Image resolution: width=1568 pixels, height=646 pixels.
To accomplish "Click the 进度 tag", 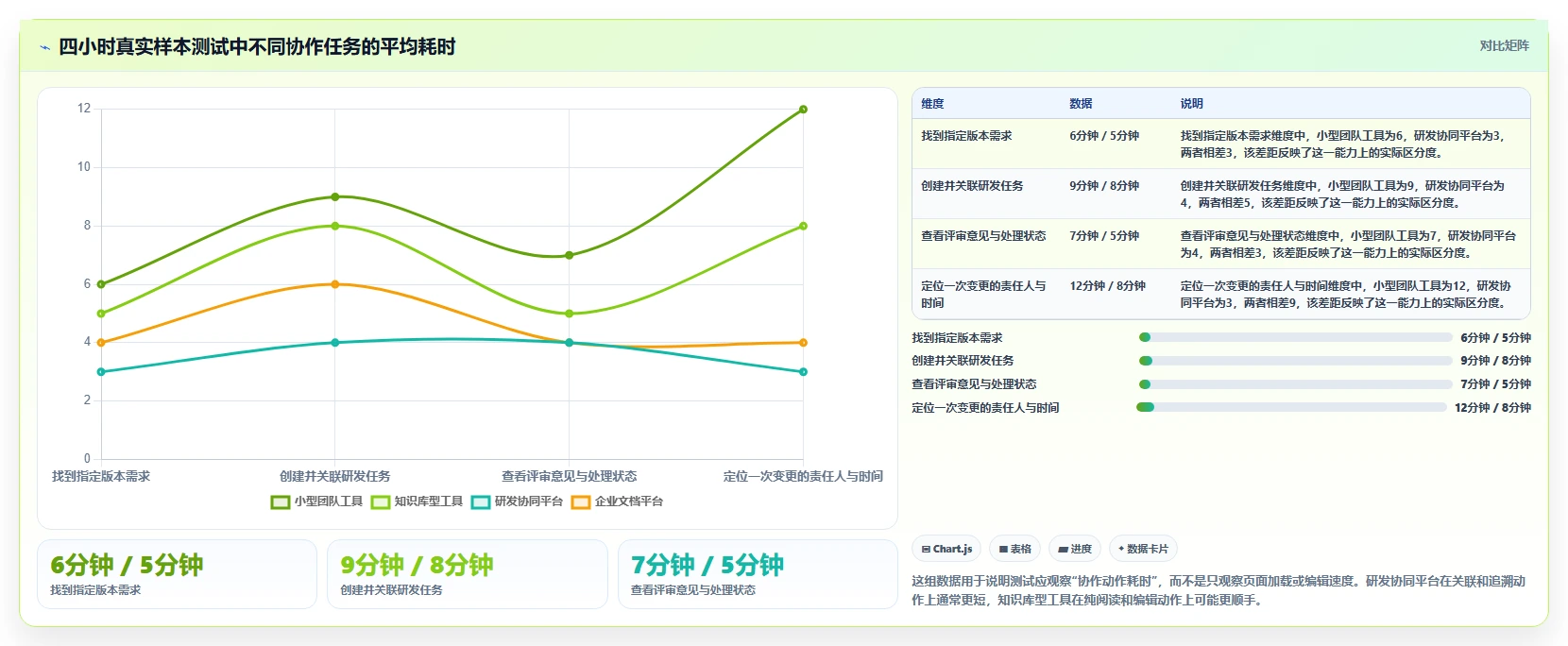I will [x=1075, y=549].
